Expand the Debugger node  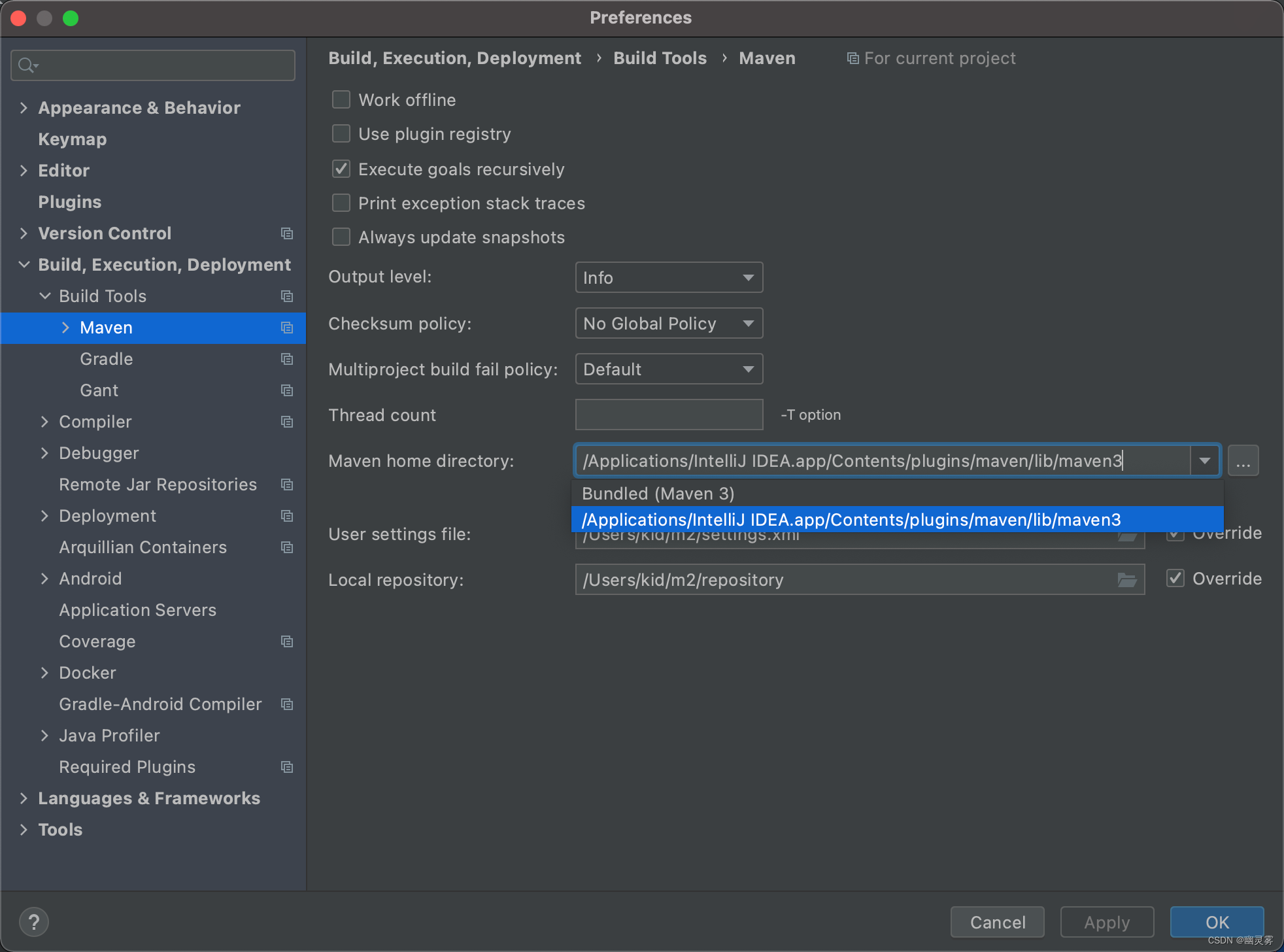pos(45,453)
